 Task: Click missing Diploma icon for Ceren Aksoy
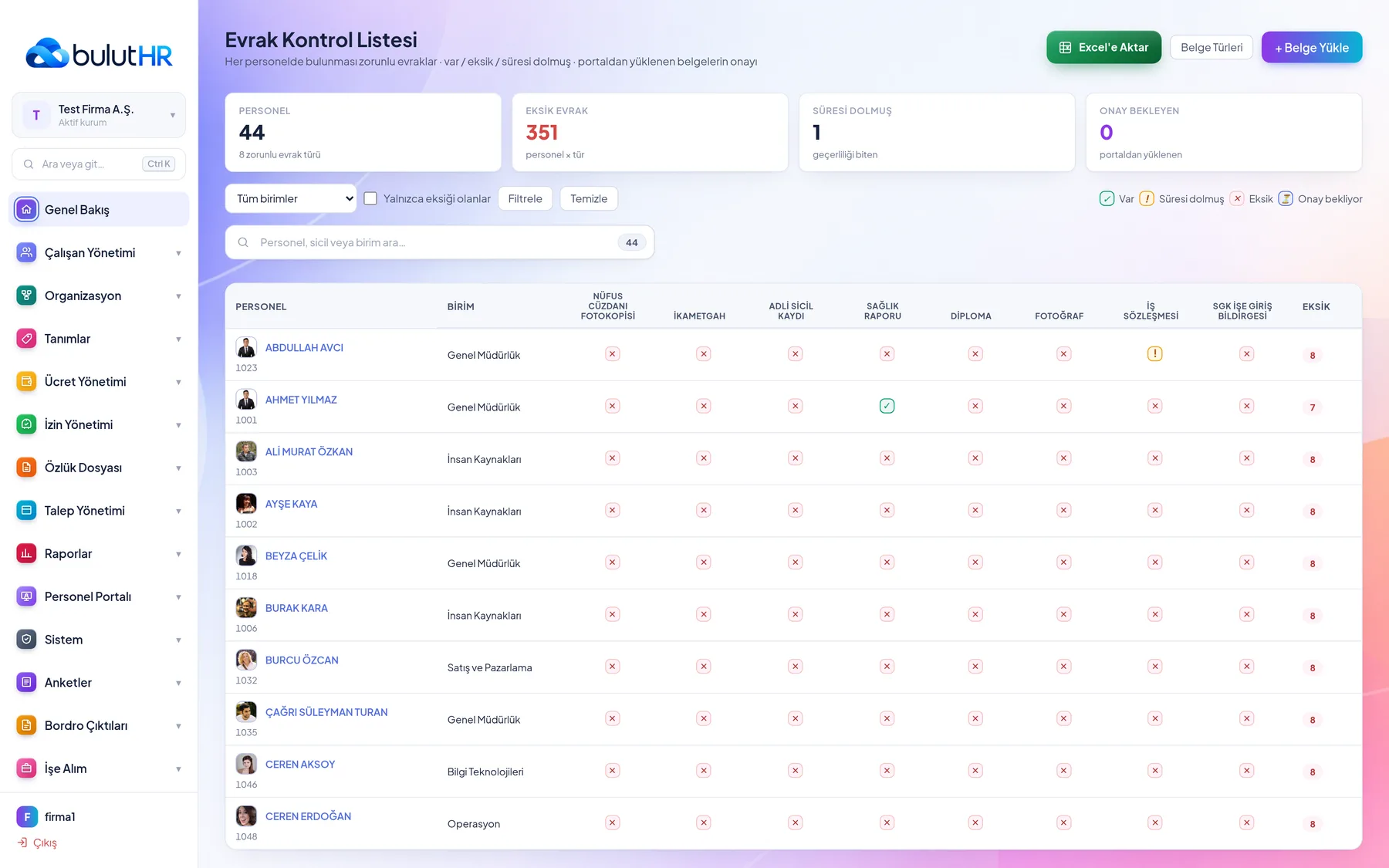[x=975, y=771]
